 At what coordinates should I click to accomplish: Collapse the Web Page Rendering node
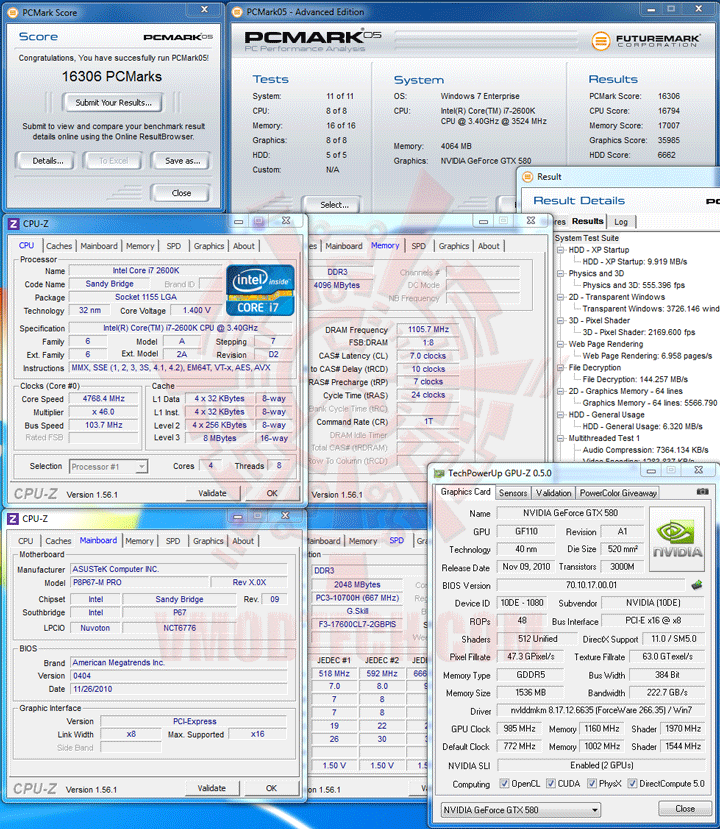point(560,344)
